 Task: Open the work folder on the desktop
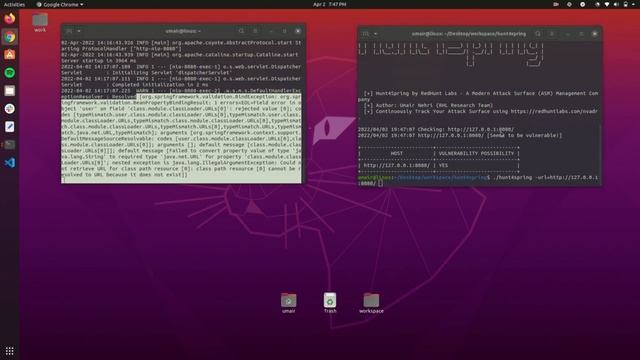coord(40,22)
